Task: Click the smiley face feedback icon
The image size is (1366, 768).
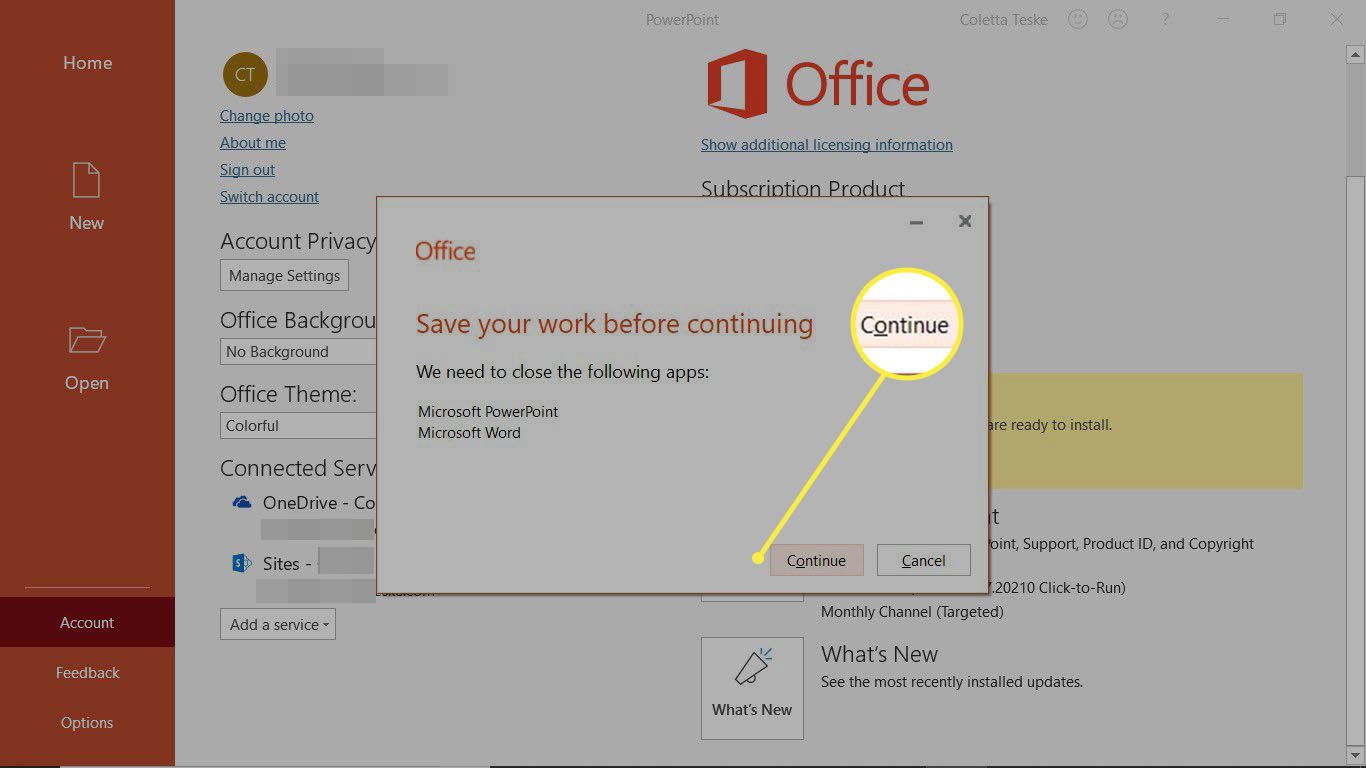Action: (1077, 19)
